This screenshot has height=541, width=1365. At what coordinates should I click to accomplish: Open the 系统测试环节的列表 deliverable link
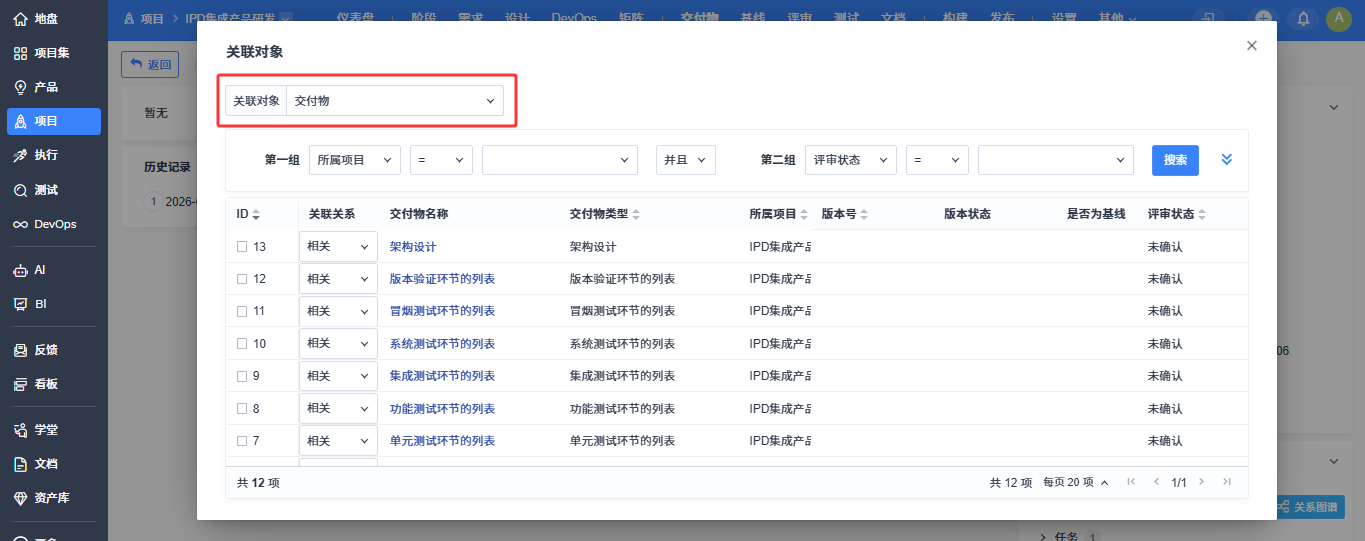click(442, 344)
